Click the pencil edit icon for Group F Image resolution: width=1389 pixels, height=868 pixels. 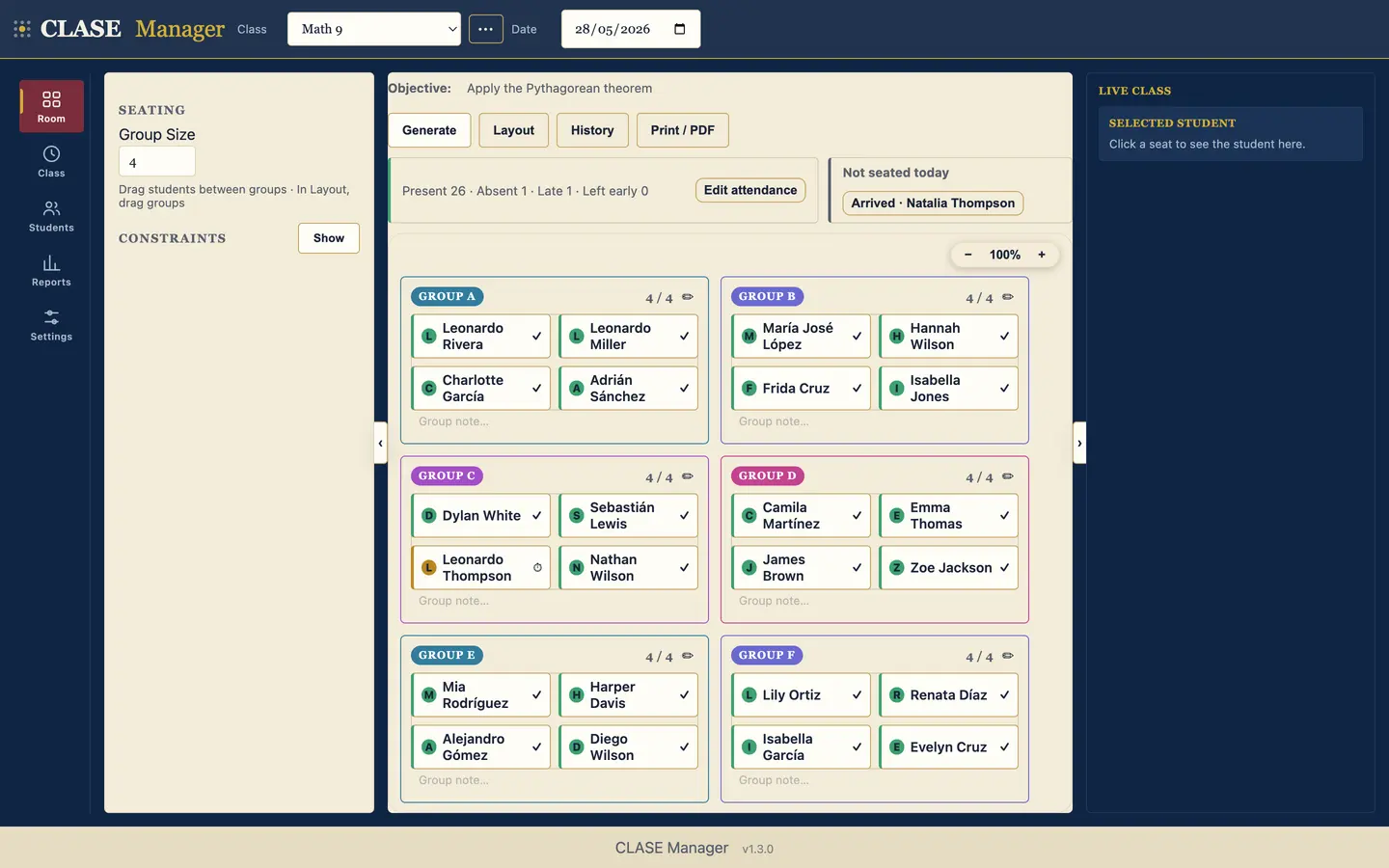(x=1008, y=656)
